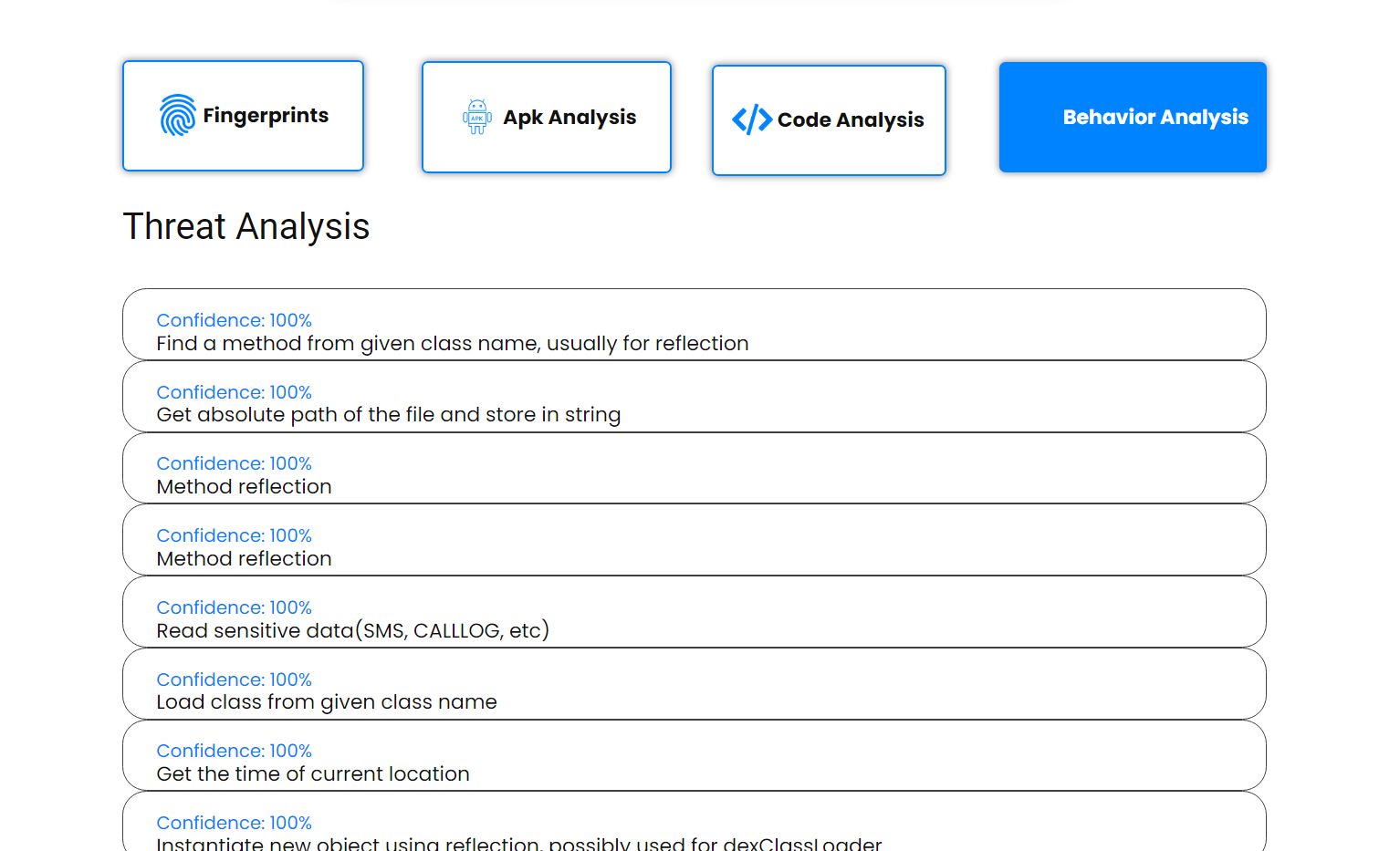1400x851 pixels.
Task: Open the Fingerprints tab
Action: click(243, 116)
